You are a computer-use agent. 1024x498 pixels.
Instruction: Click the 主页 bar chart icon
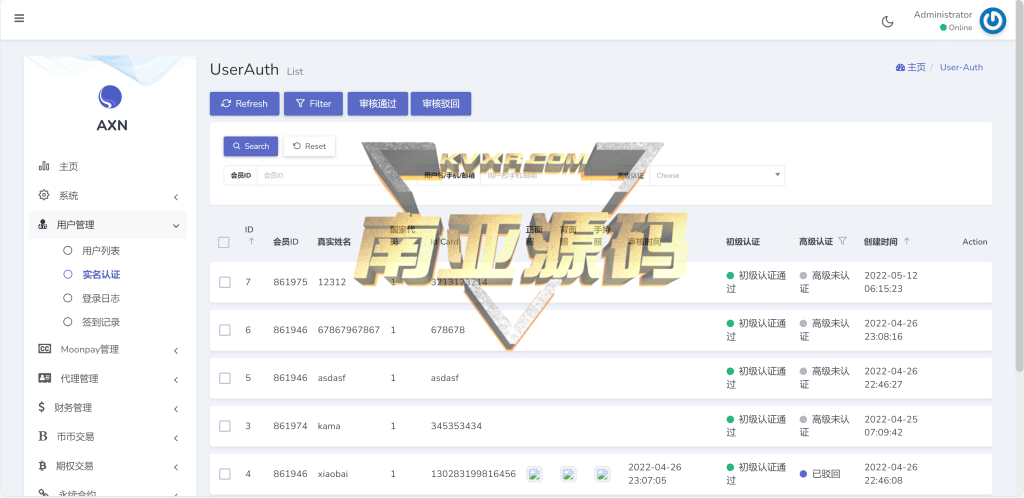coord(44,166)
